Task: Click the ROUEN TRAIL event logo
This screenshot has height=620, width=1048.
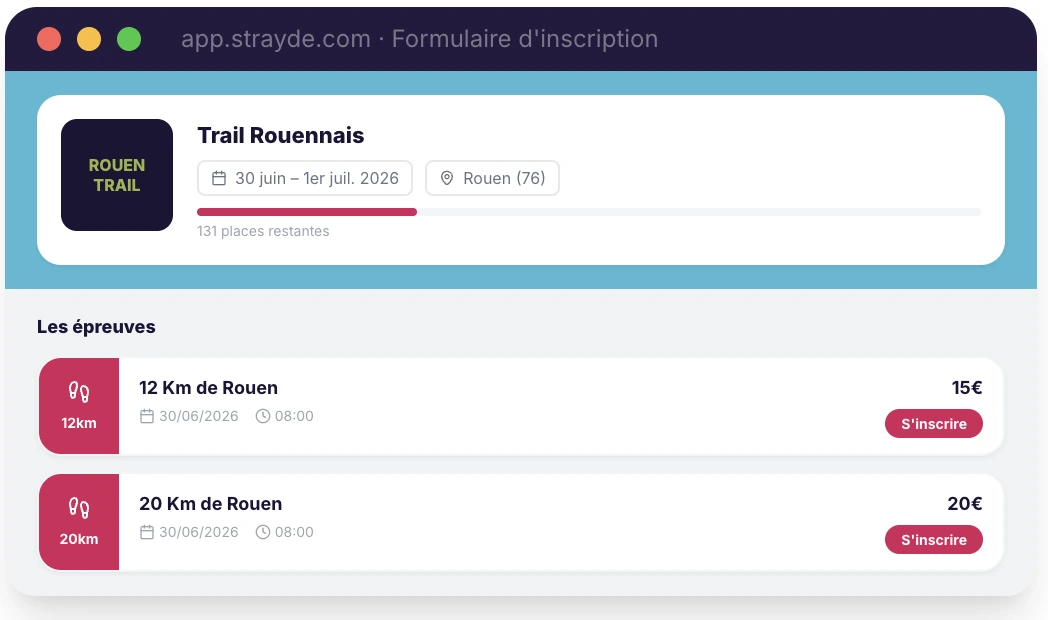Action: 117,175
